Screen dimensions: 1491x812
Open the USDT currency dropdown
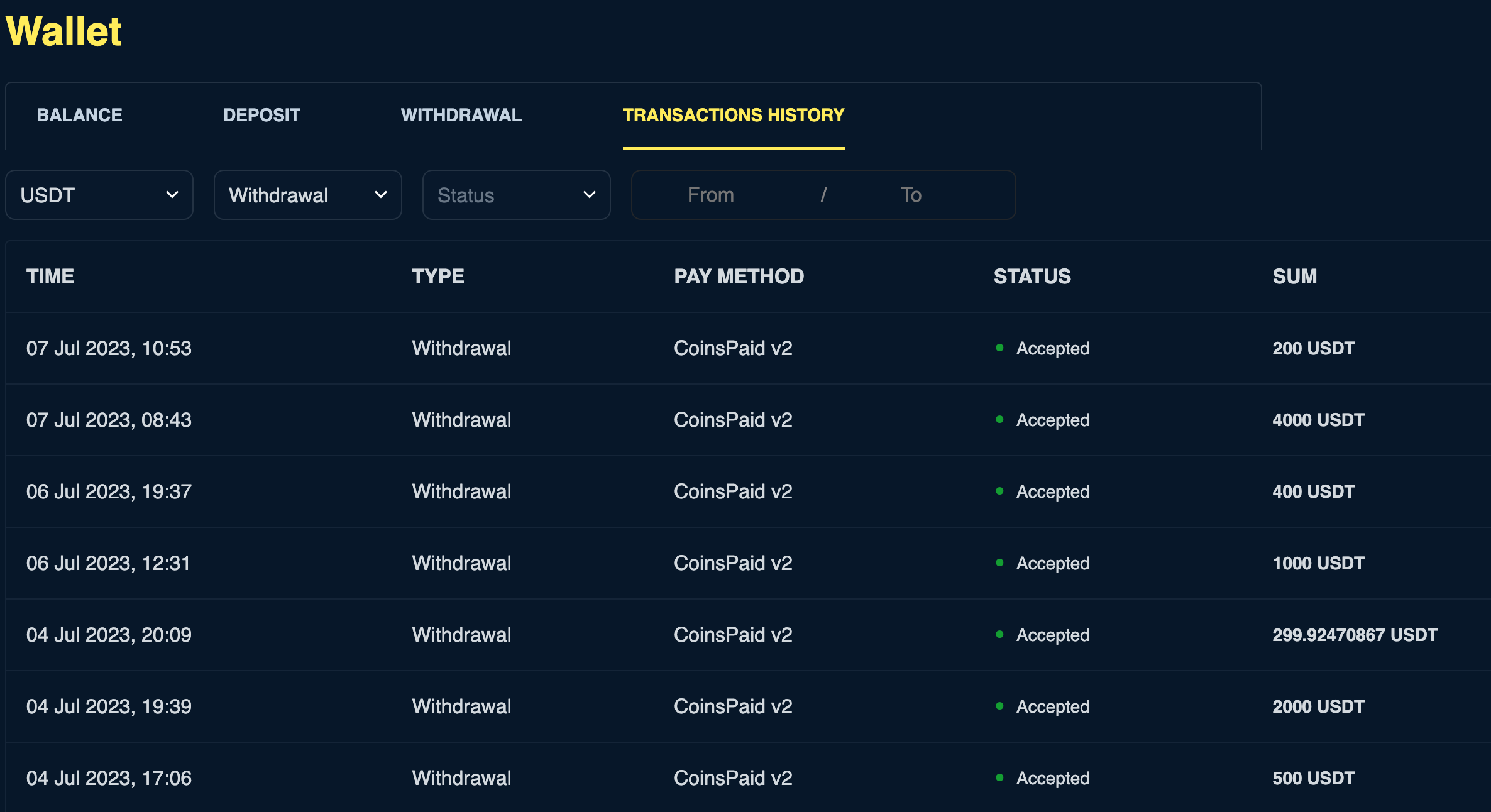pos(99,195)
